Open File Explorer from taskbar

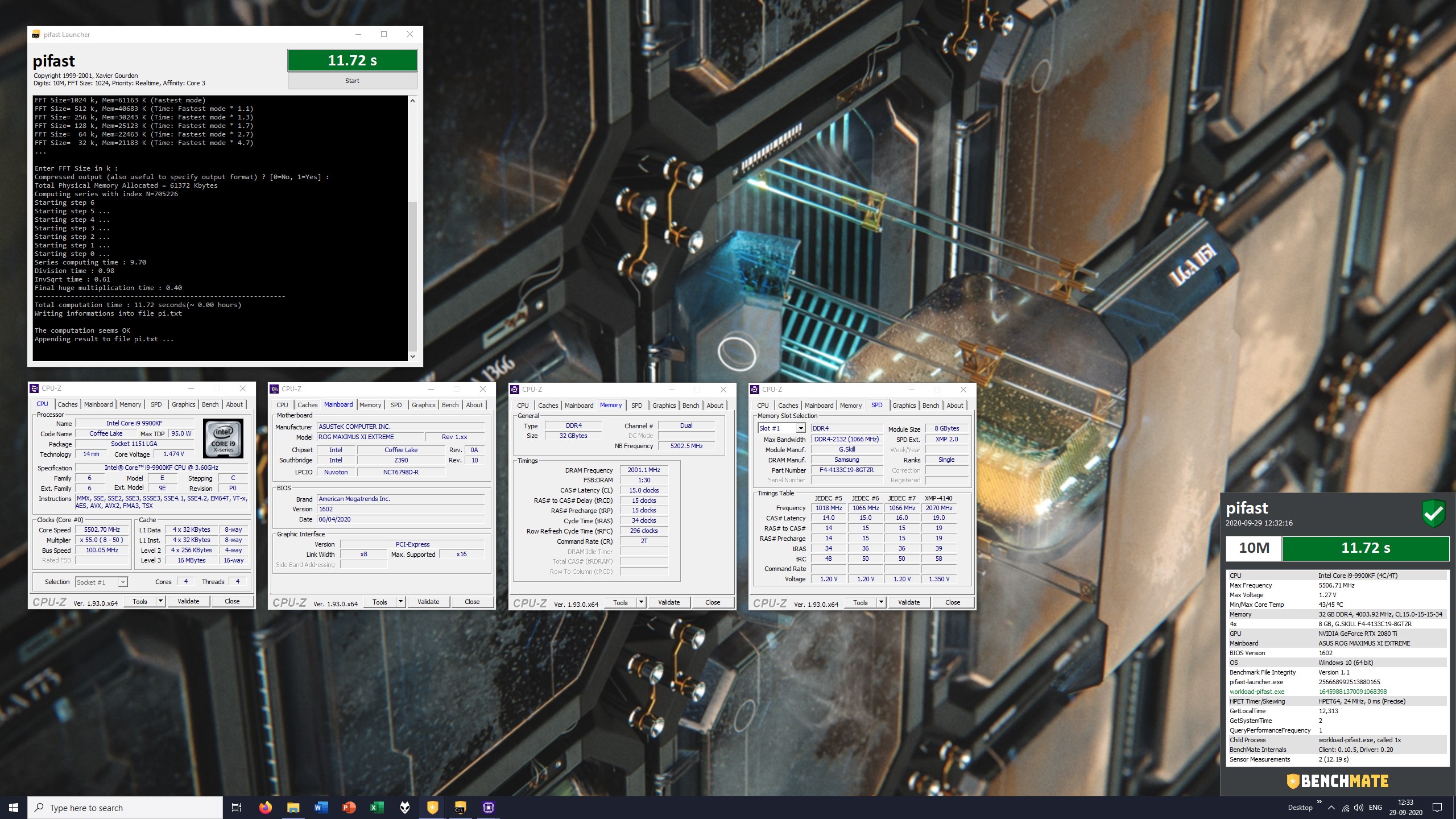click(293, 808)
